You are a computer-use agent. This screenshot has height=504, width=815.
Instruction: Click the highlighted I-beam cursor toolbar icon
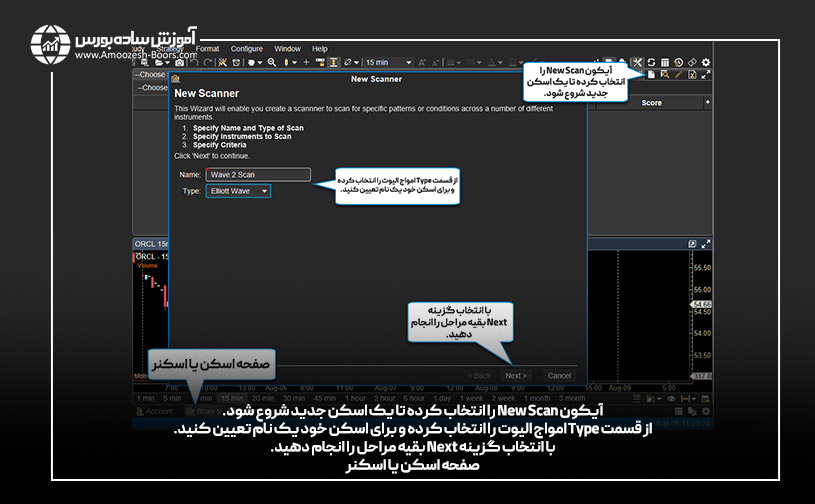tap(334, 62)
